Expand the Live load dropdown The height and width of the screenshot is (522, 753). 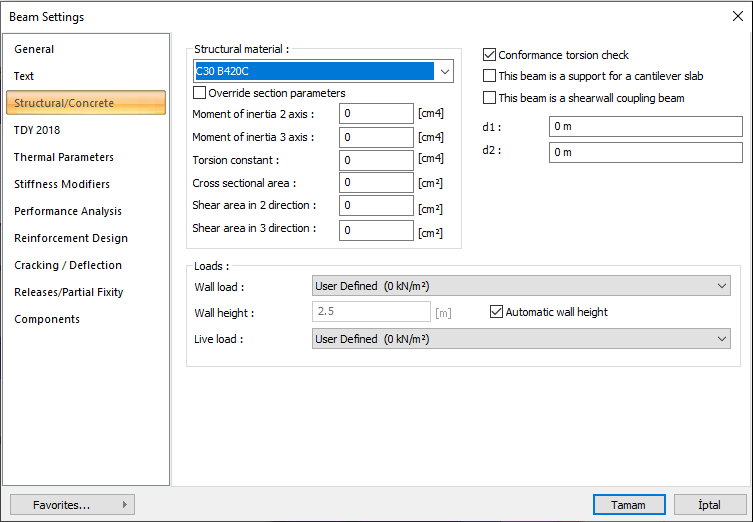tap(723, 340)
